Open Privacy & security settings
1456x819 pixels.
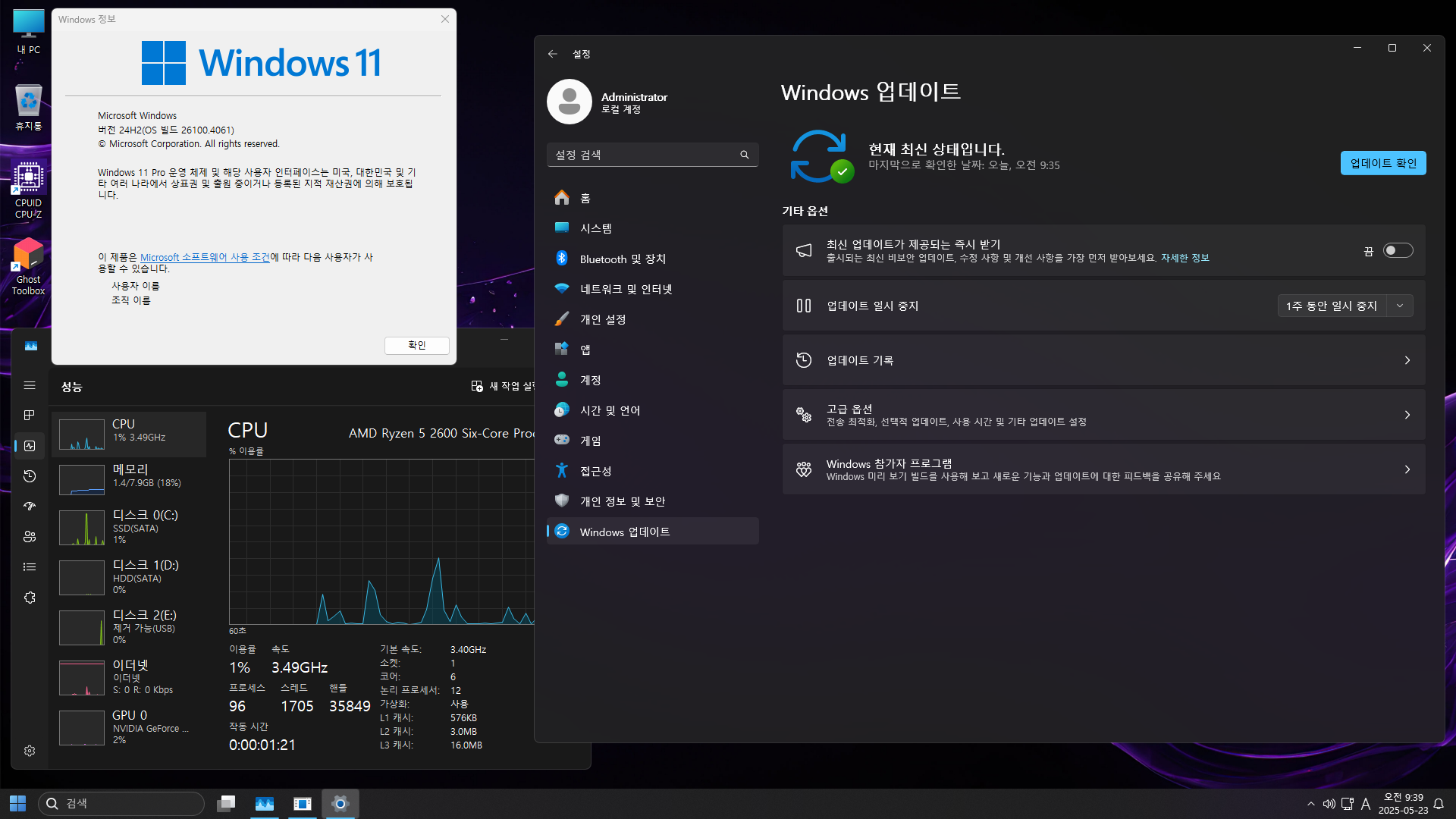click(652, 501)
